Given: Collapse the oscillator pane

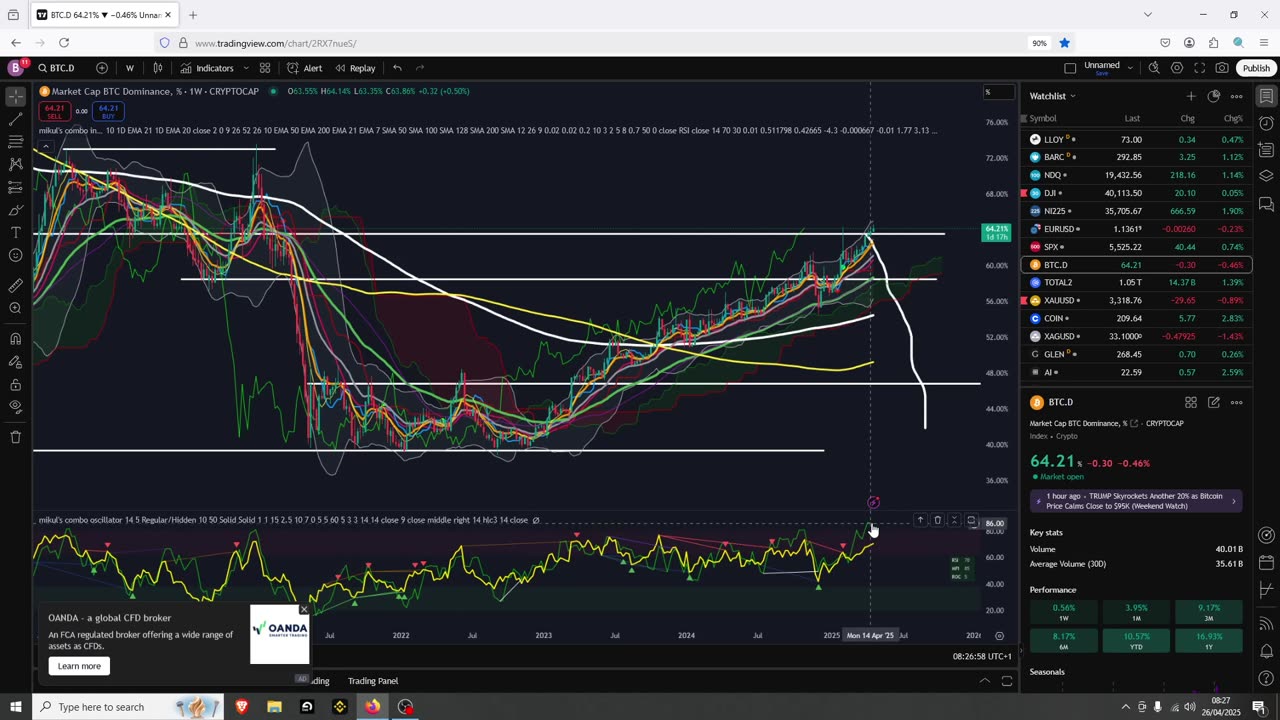Looking at the screenshot, I should [954, 520].
